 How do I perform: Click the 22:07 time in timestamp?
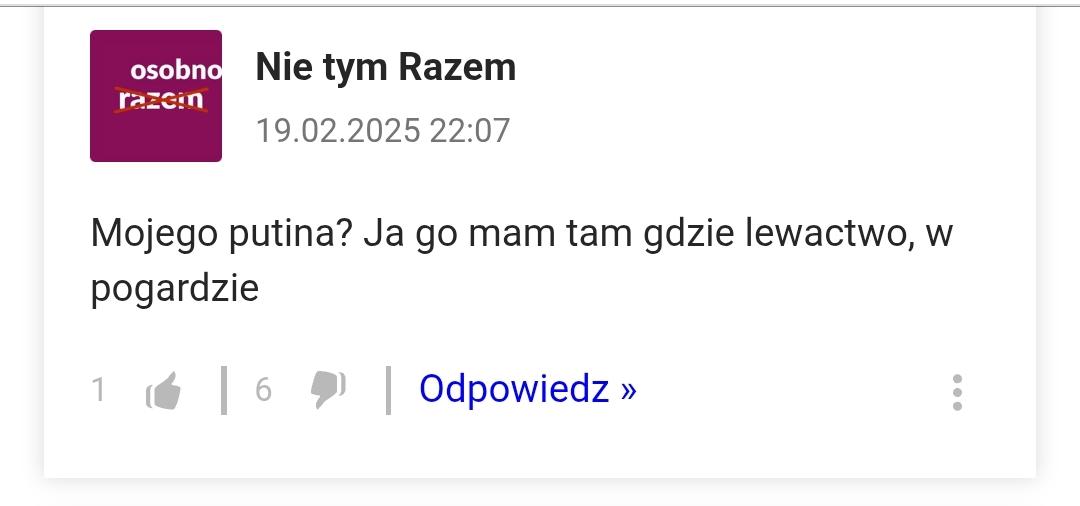[470, 131]
